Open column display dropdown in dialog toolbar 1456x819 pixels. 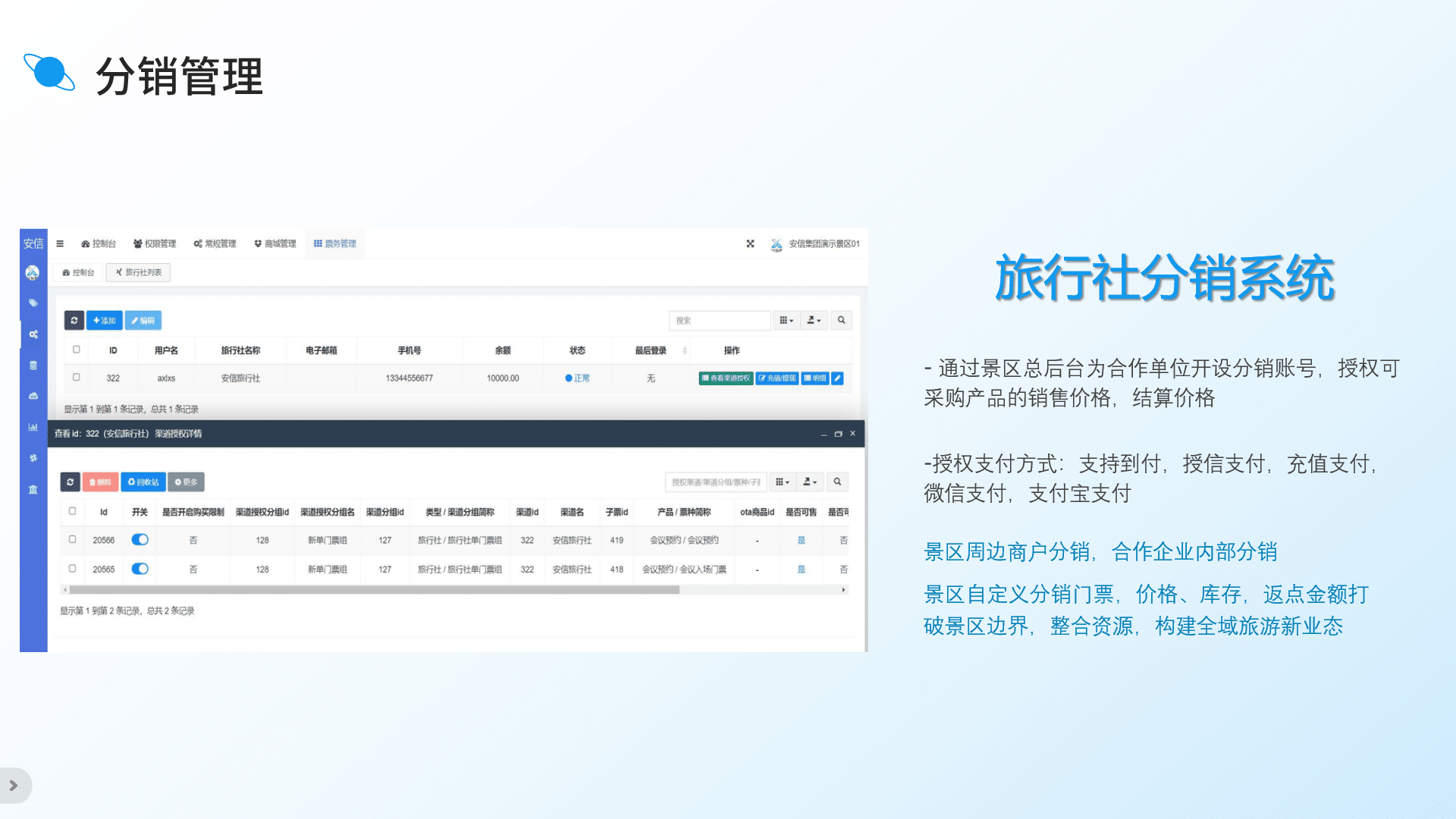[783, 482]
